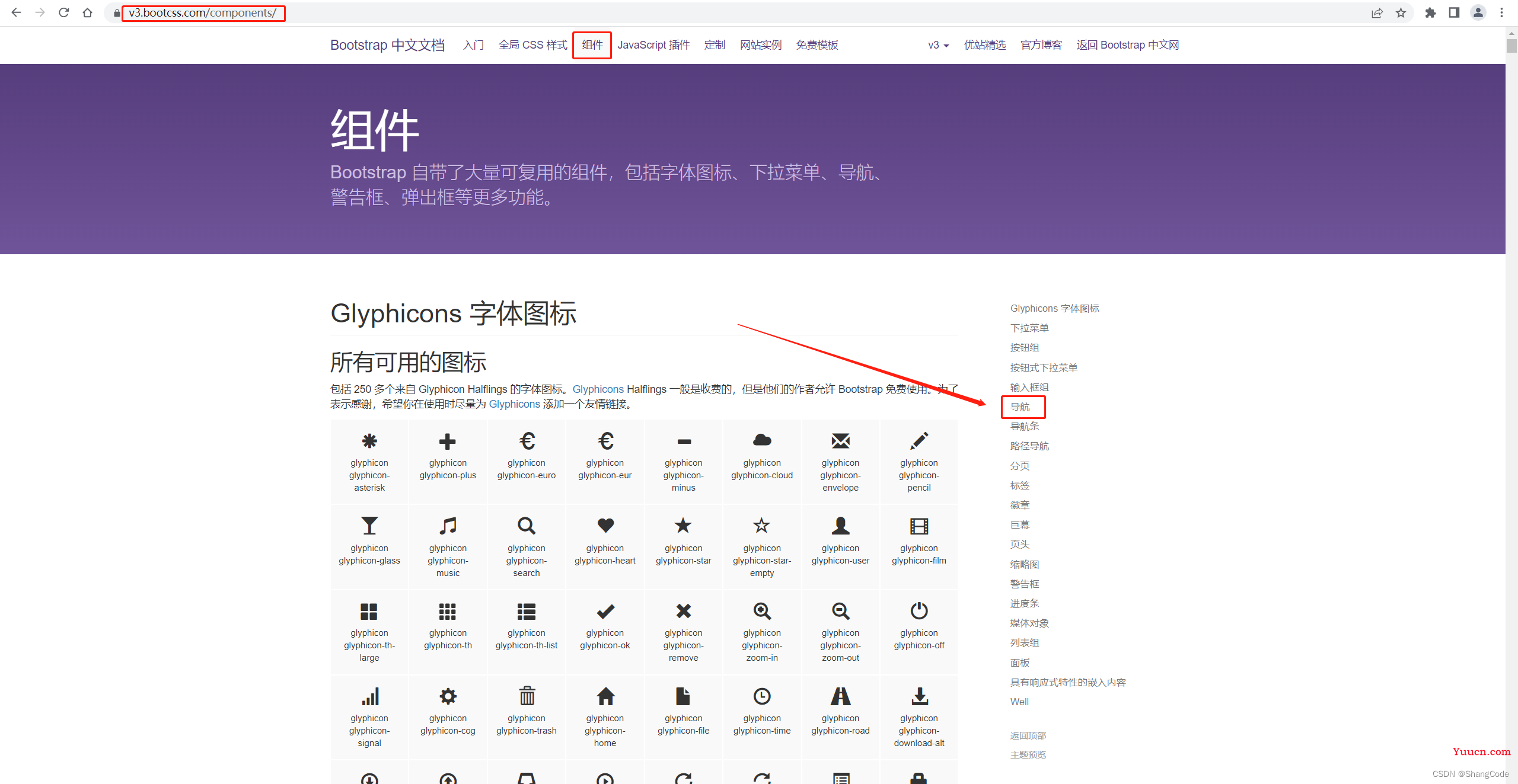Click the glyphicon-th small grid icon
The height and width of the screenshot is (784, 1518).
448,611
